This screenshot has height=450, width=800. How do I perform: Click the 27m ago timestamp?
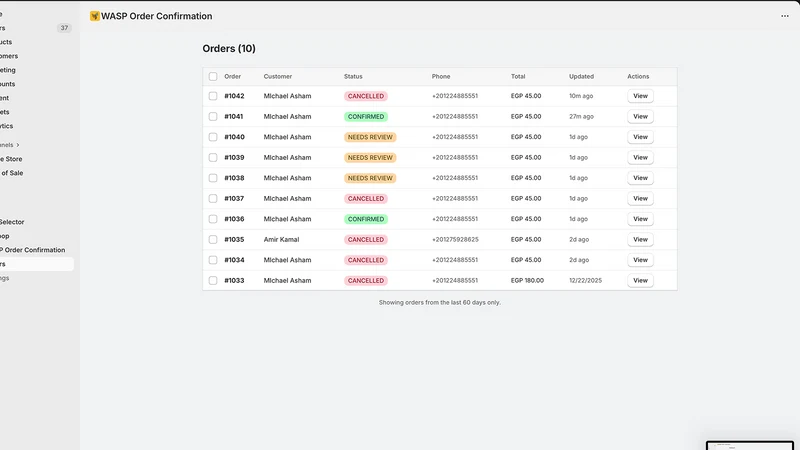(x=581, y=116)
